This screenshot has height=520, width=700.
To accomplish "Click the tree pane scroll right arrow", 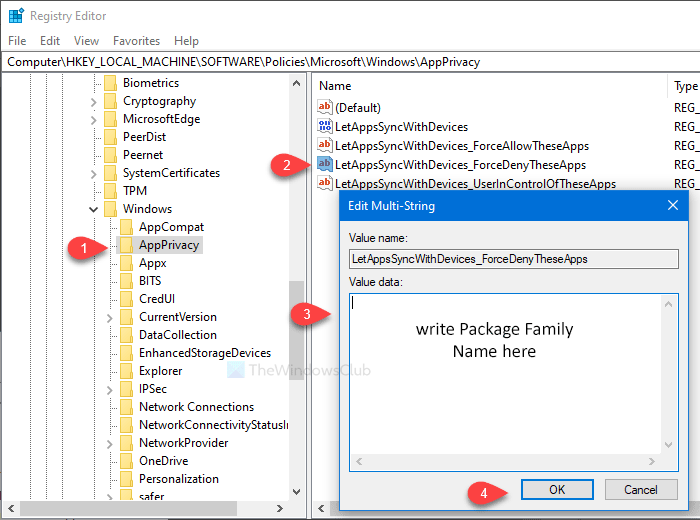I will [x=279, y=508].
